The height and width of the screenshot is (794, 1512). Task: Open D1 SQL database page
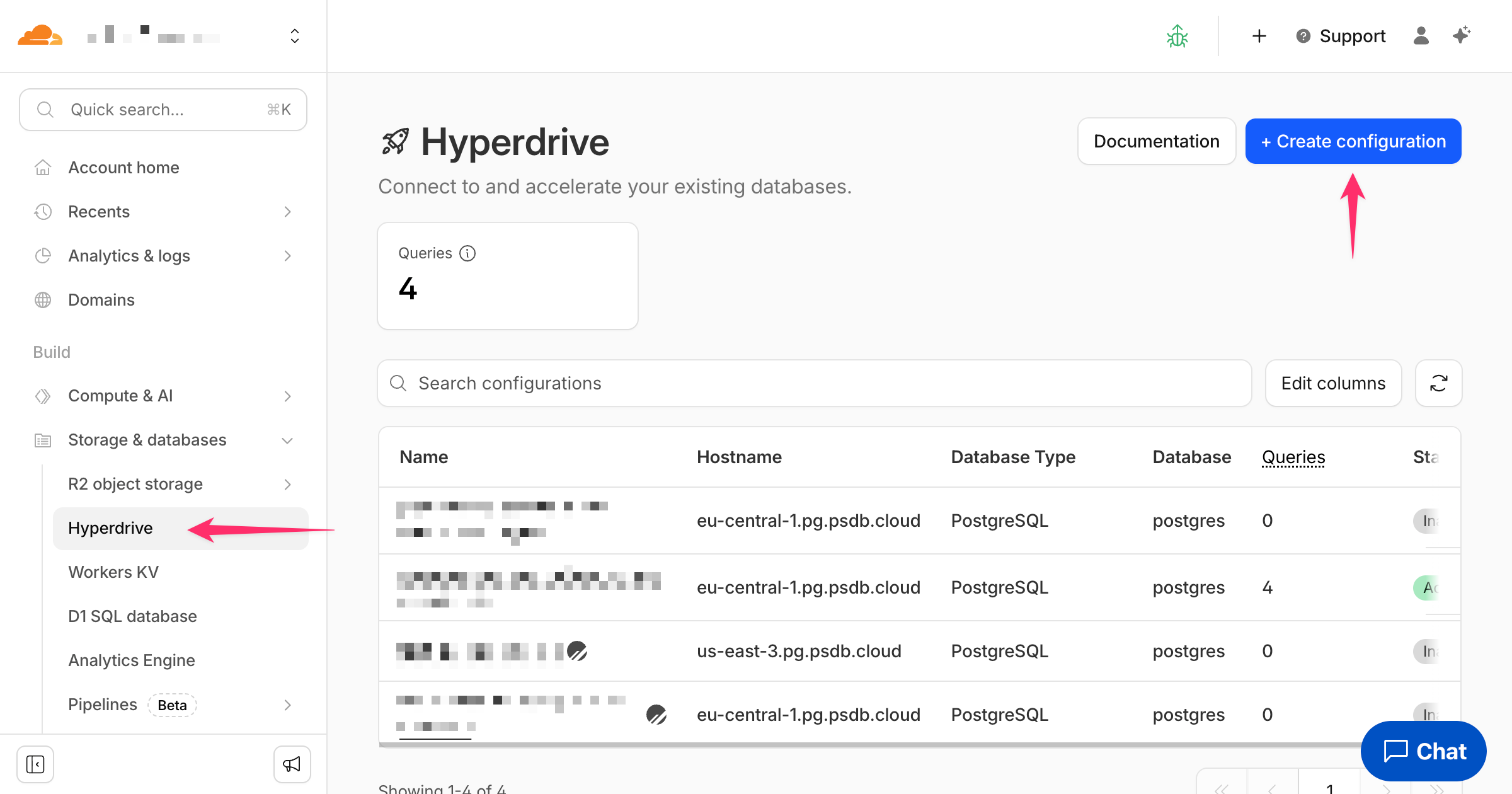click(x=132, y=616)
